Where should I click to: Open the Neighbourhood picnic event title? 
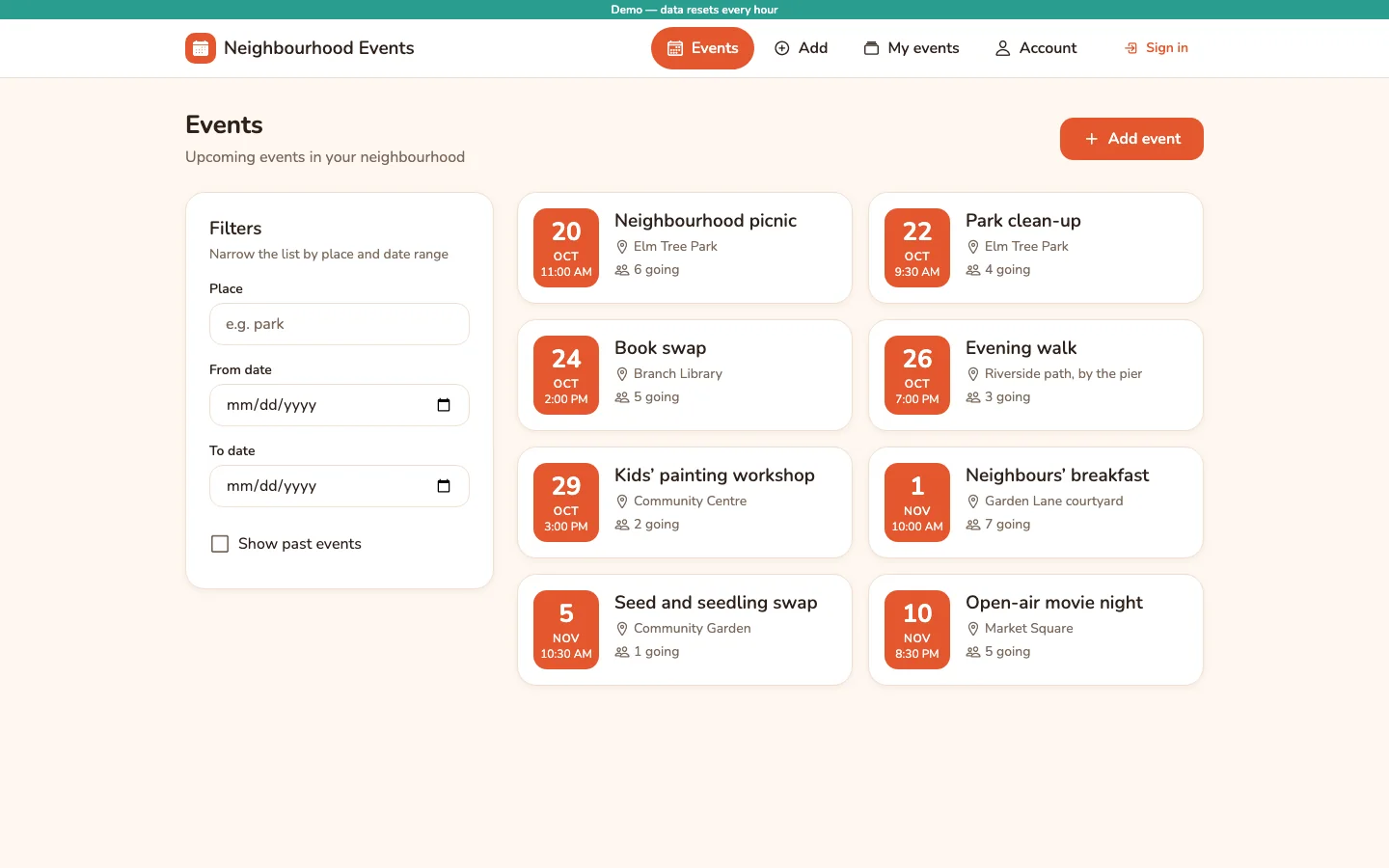click(x=706, y=221)
